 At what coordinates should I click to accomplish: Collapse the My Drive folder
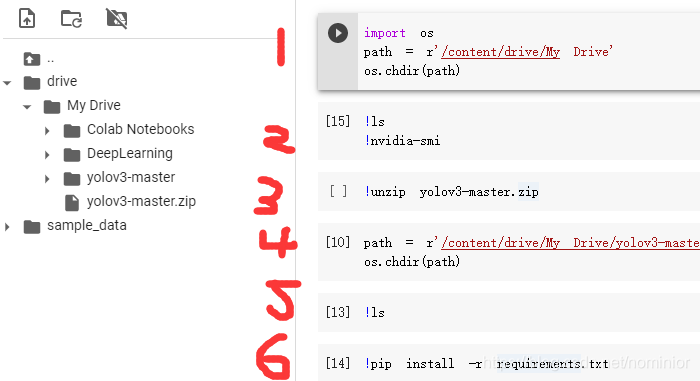[27, 107]
